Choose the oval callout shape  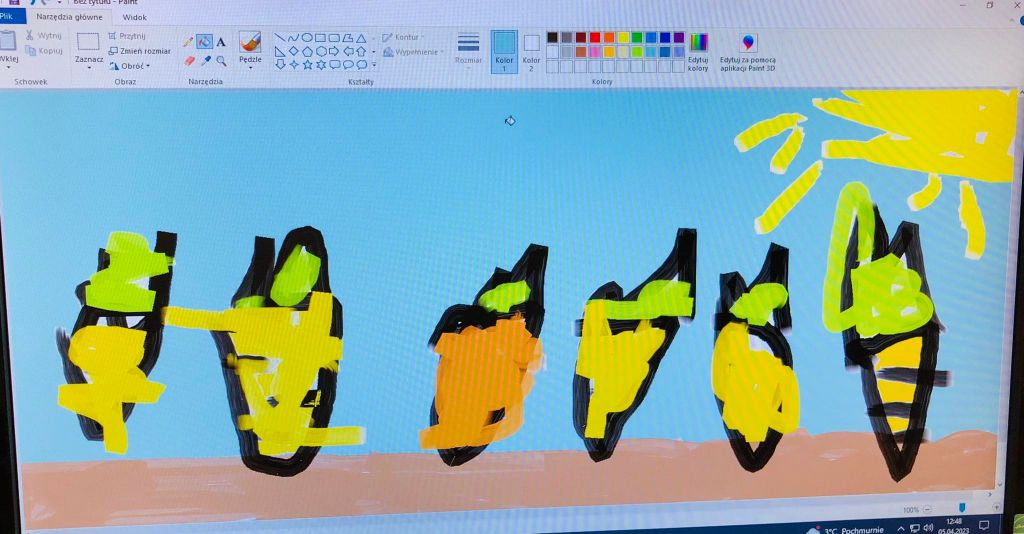click(348, 64)
